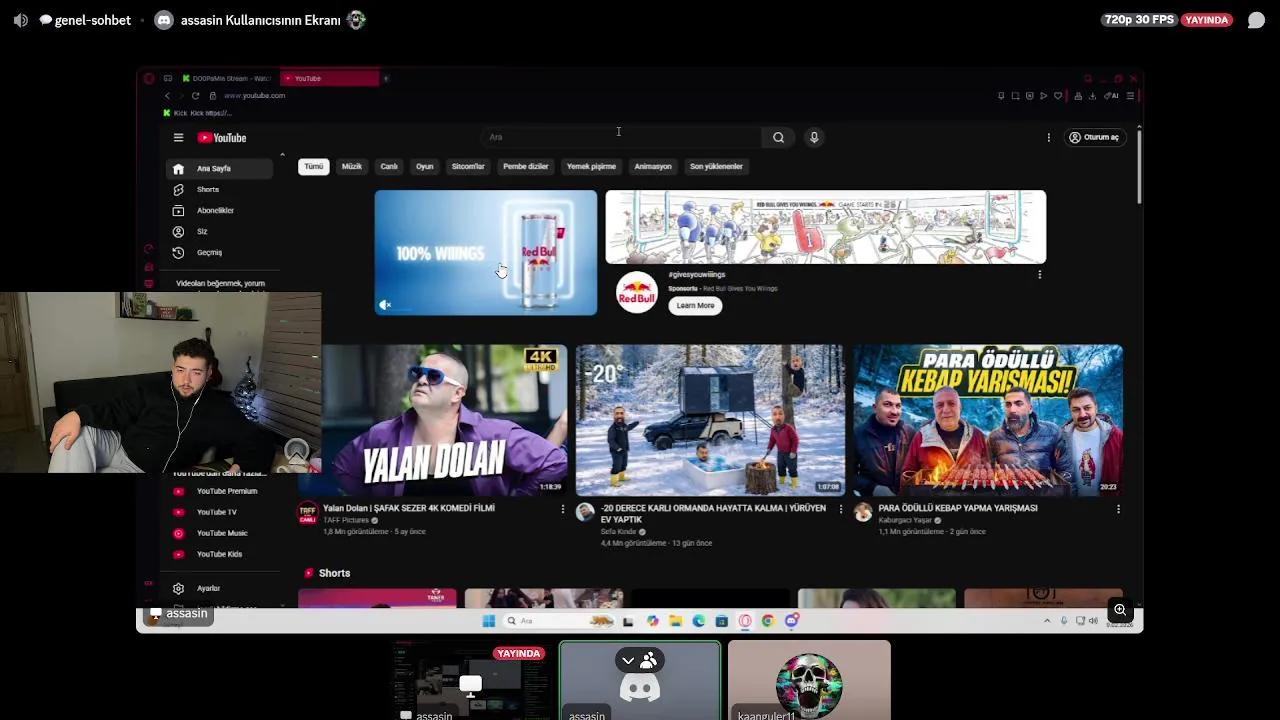Select the Tümü filter chip
Viewport: 1280px width, 720px height.
(314, 166)
